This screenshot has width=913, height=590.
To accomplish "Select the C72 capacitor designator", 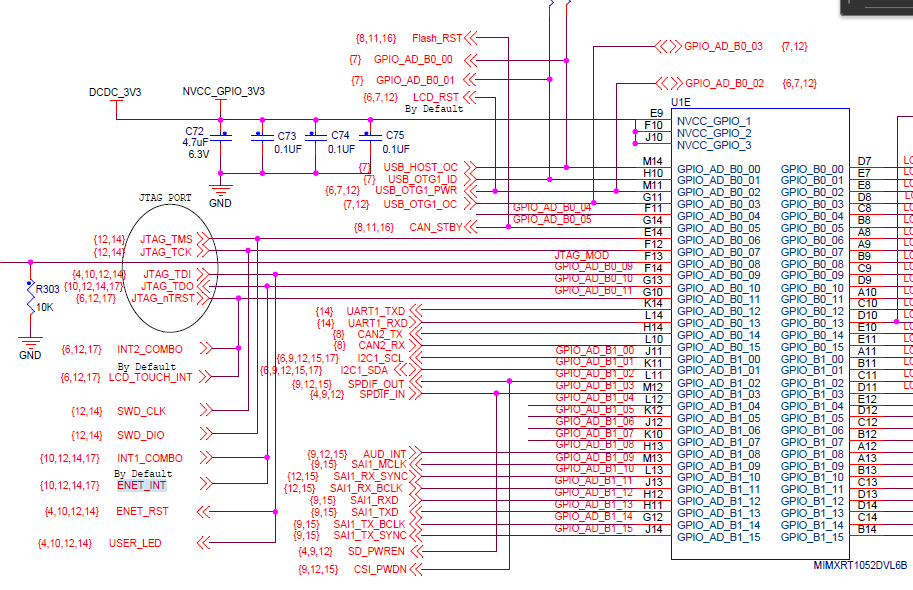I will 194,132.
